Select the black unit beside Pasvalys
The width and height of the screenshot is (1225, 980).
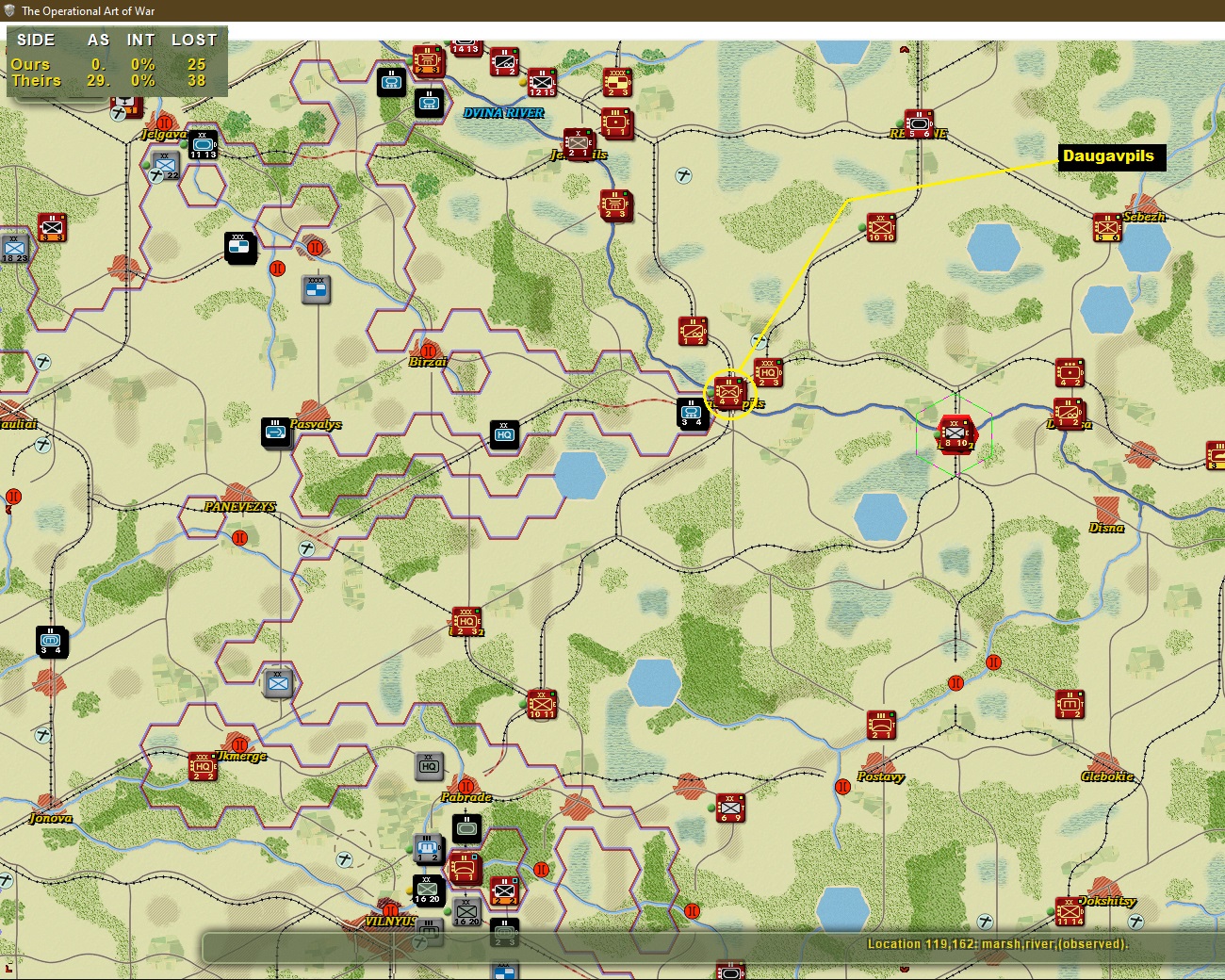(x=276, y=433)
